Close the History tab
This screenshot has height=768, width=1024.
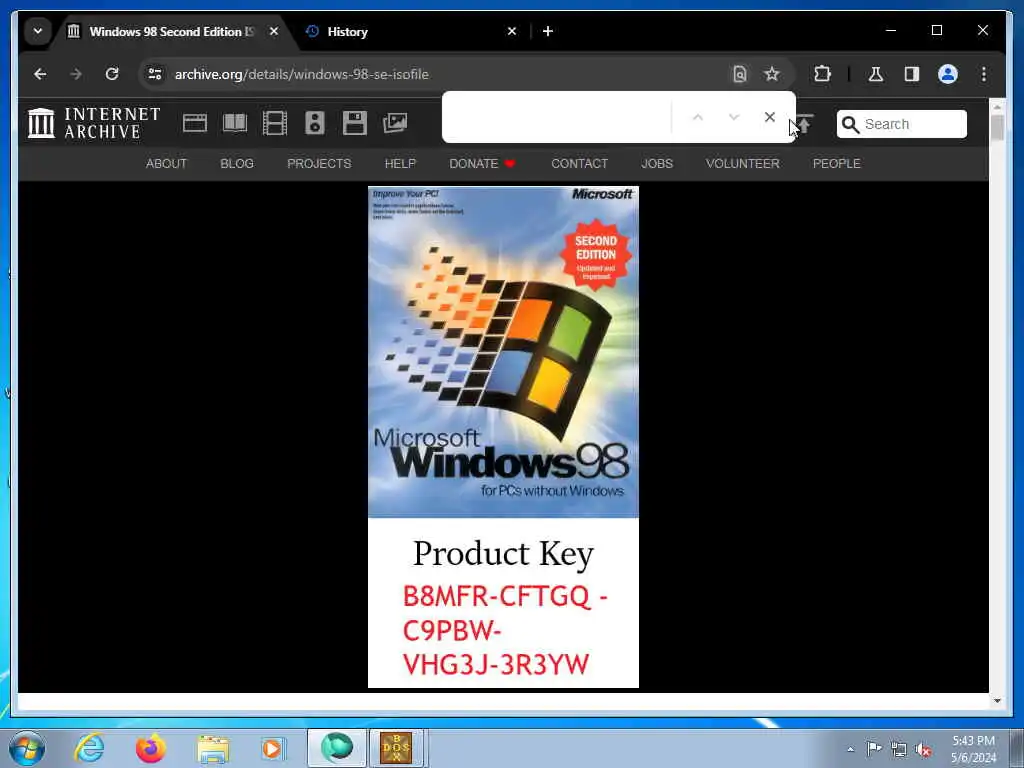[x=512, y=31]
